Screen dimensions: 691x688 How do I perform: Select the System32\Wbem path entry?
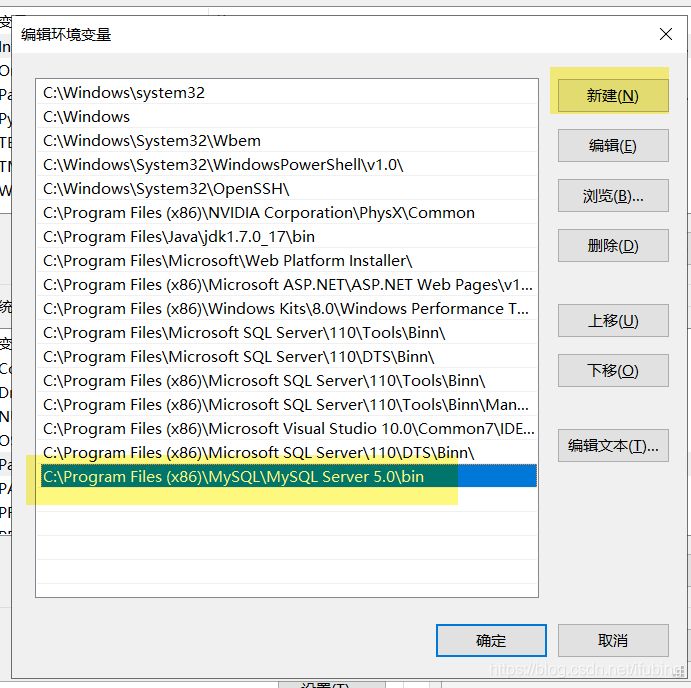pos(287,141)
